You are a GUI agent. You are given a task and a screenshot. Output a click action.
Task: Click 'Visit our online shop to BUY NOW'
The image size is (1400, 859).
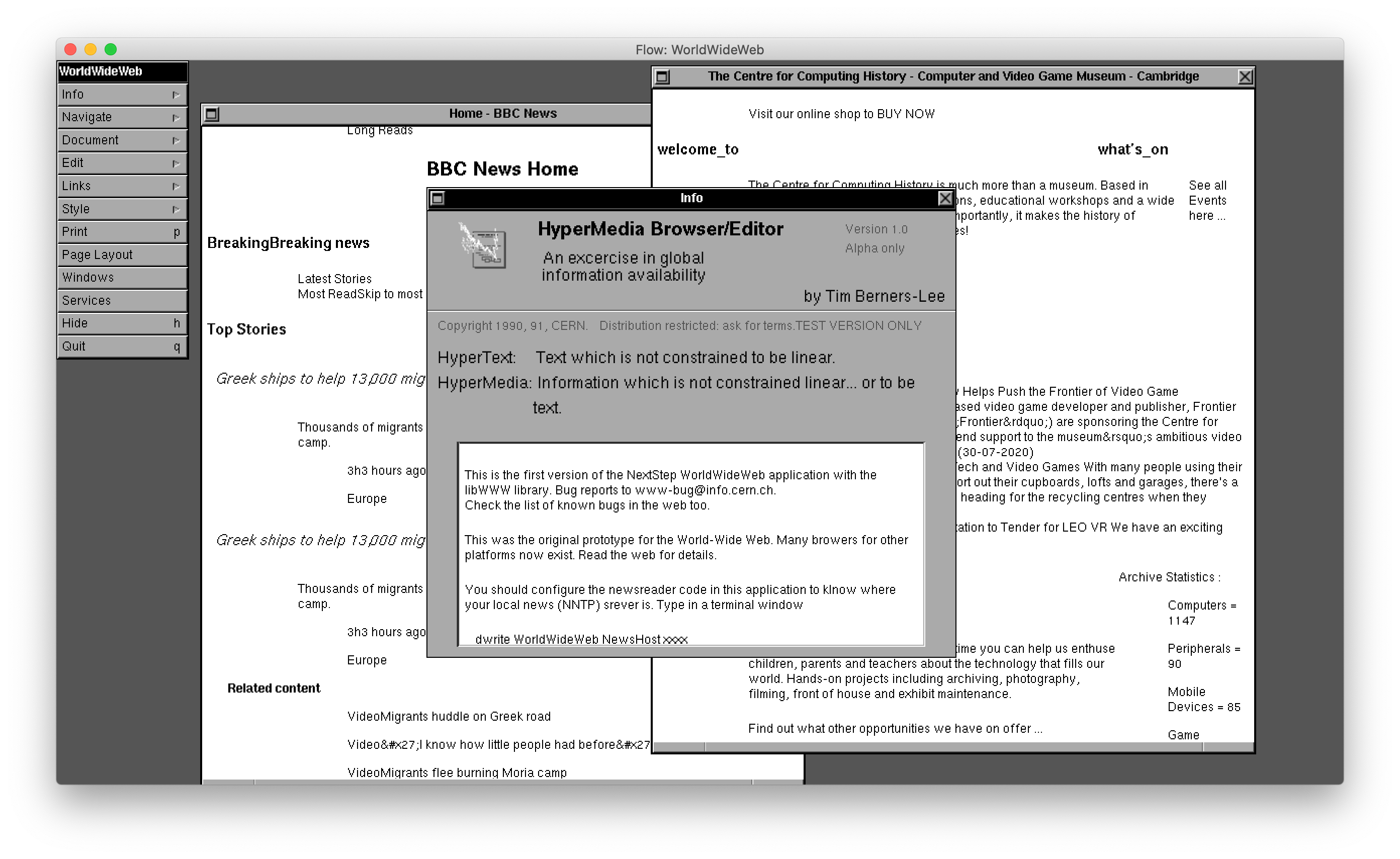[841, 114]
